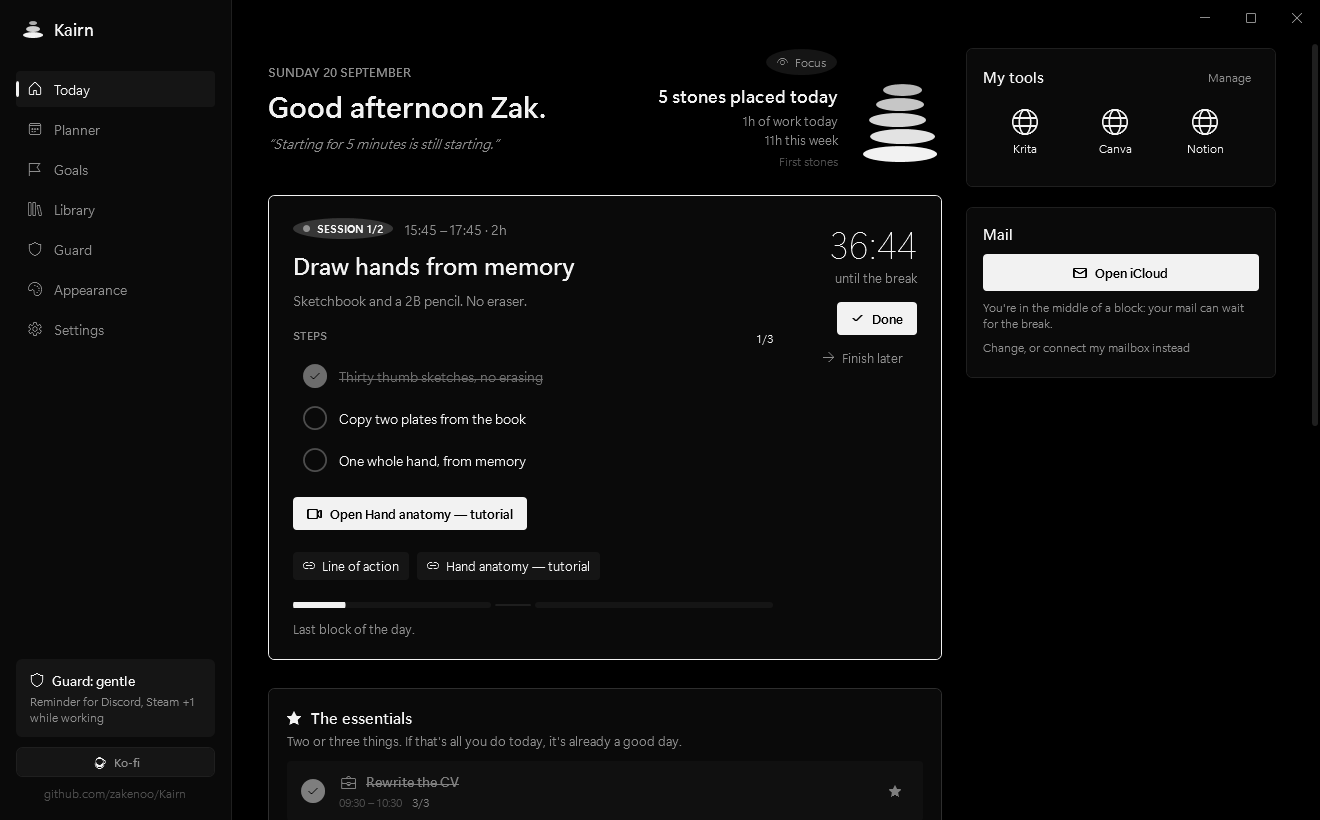Image resolution: width=1320 pixels, height=820 pixels.
Task: Click the Library books icon
Action: click(x=35, y=209)
